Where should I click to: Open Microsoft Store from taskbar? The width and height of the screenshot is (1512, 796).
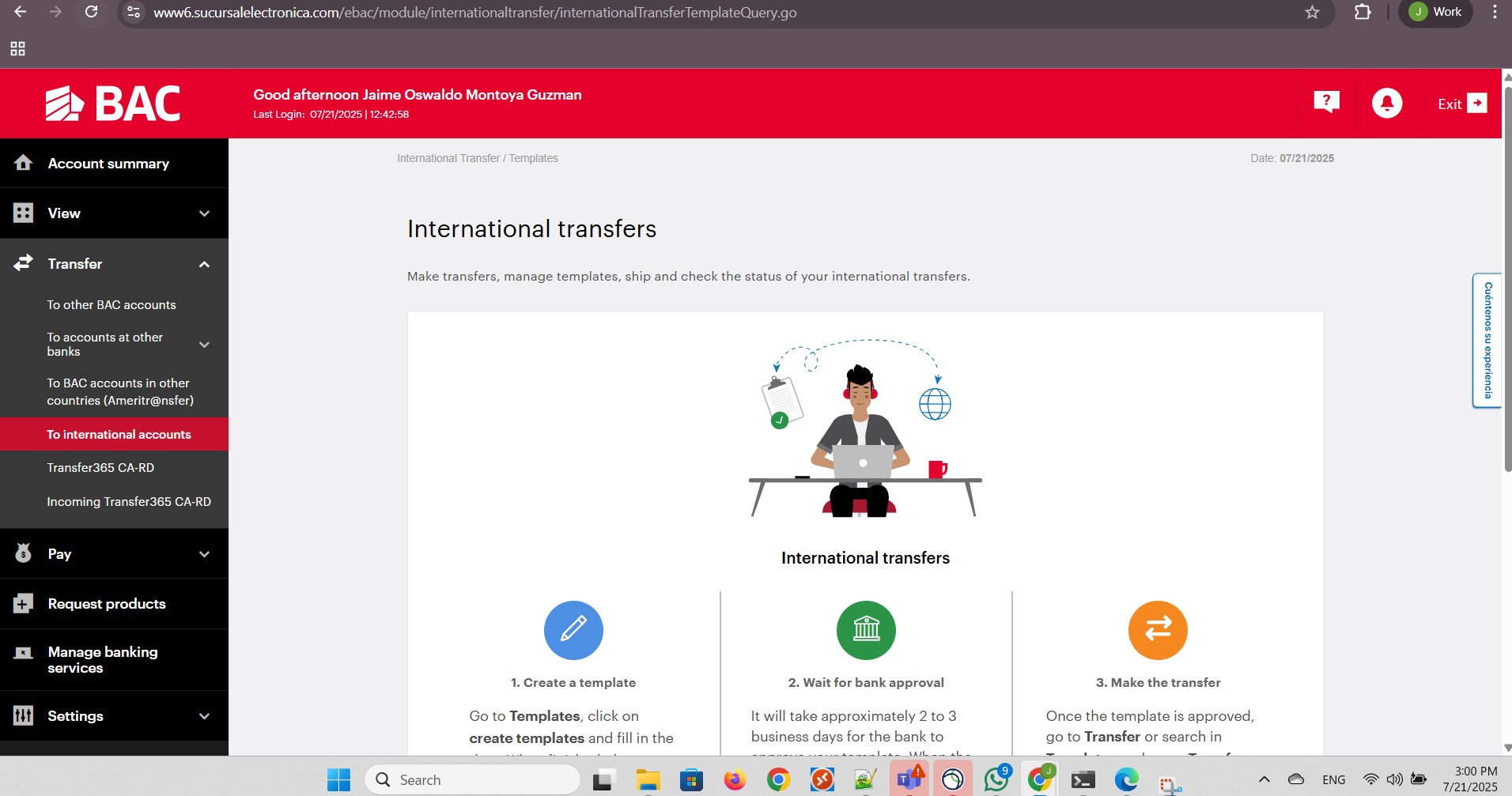(691, 780)
